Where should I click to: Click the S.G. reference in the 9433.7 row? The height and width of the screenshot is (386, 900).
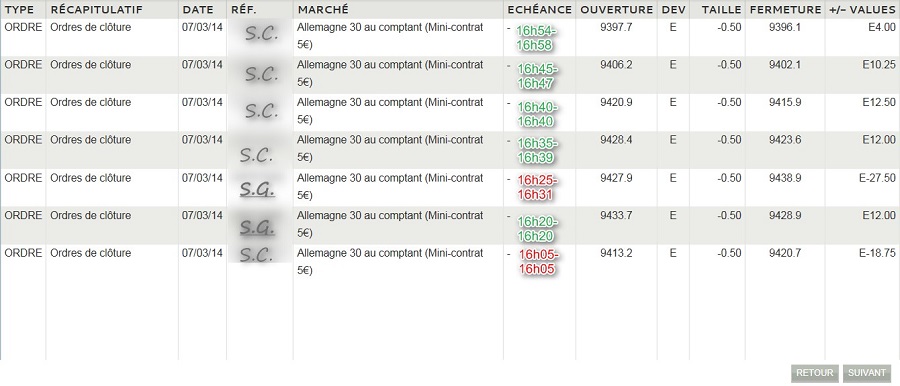257,227
